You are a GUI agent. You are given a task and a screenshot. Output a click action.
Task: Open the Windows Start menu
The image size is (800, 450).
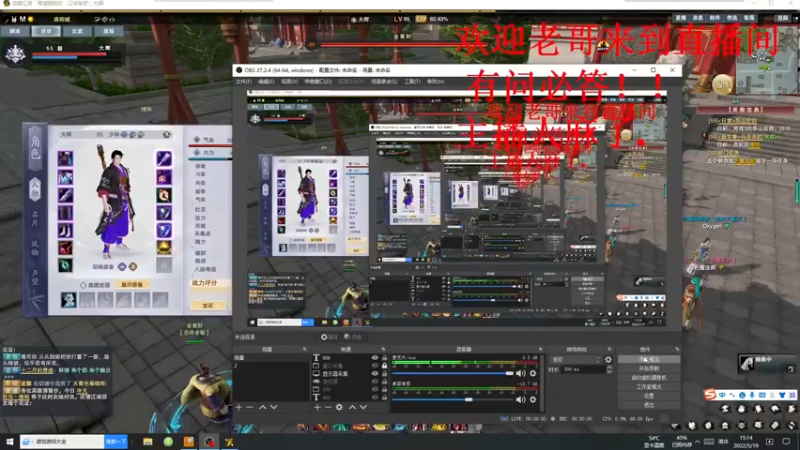tap(10, 442)
